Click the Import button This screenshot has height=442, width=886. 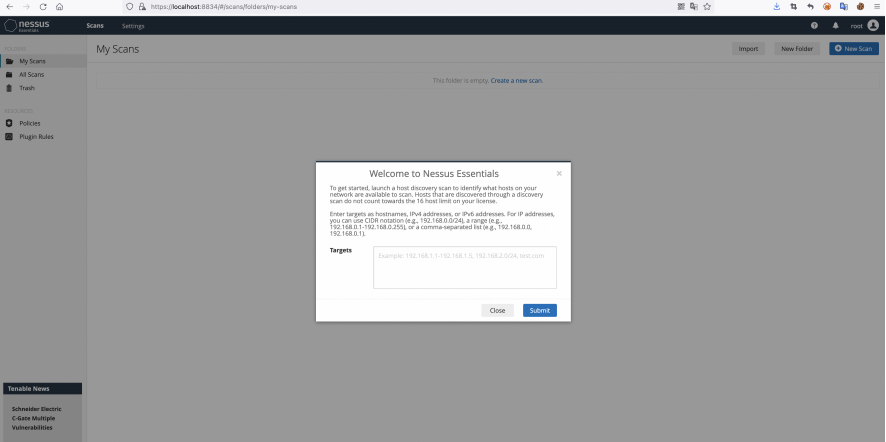click(x=748, y=49)
